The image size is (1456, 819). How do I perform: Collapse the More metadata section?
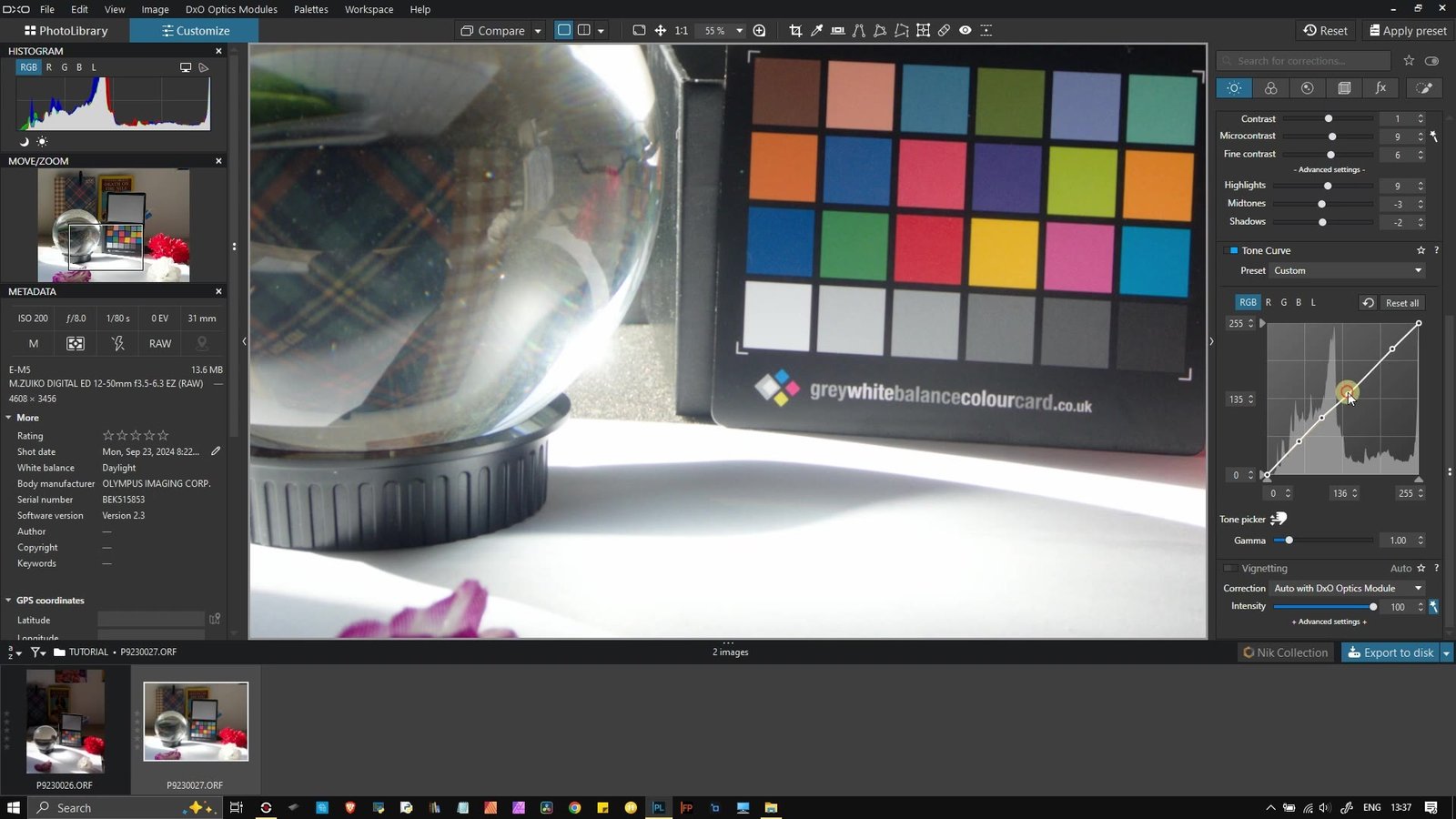pos(9,418)
